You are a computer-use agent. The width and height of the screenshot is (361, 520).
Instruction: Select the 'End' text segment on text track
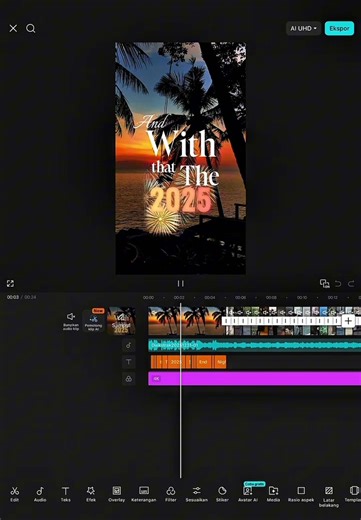(x=203, y=362)
